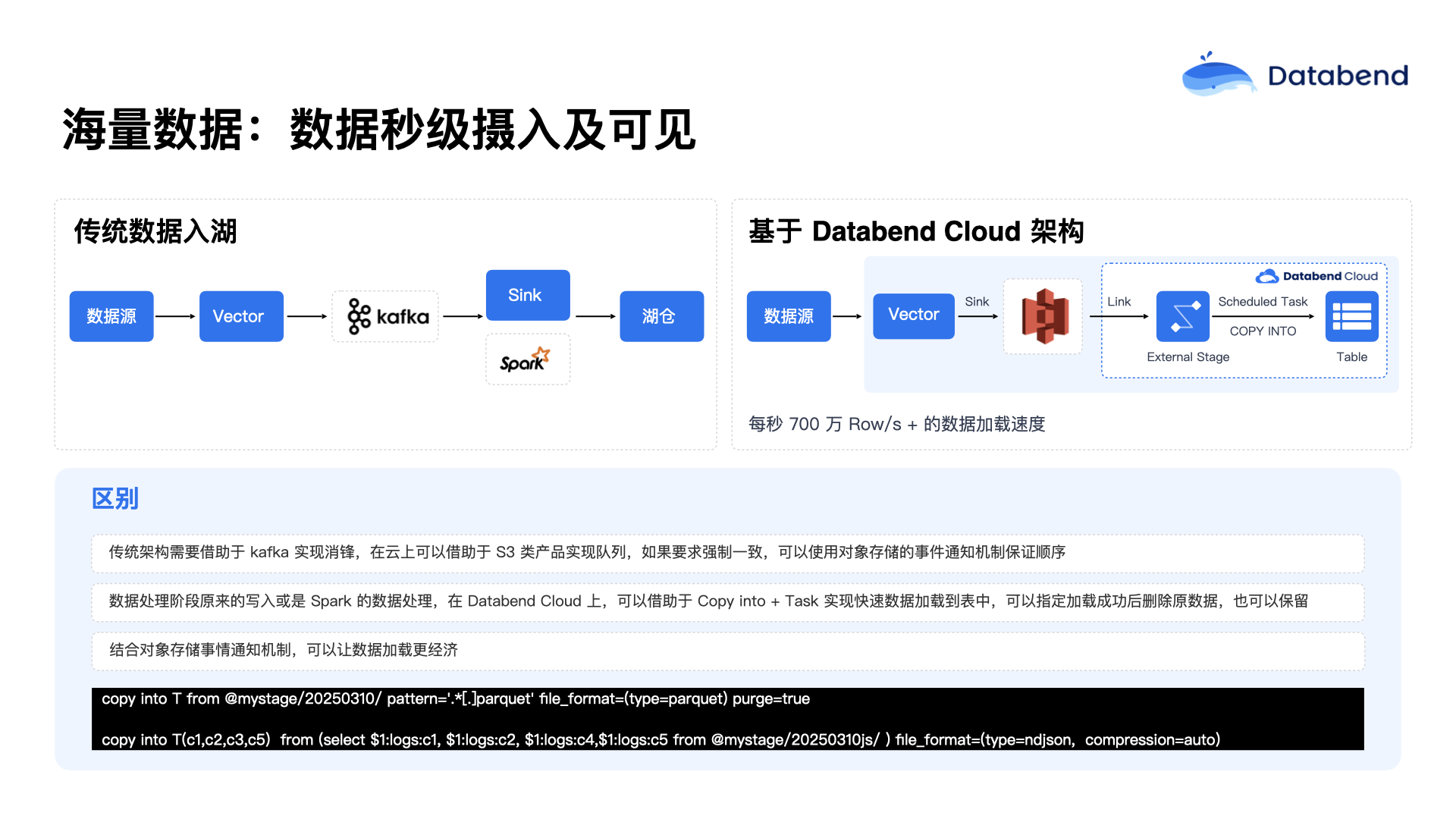Click the Link label before External Stage
1456x819 pixels.
(x=1119, y=302)
